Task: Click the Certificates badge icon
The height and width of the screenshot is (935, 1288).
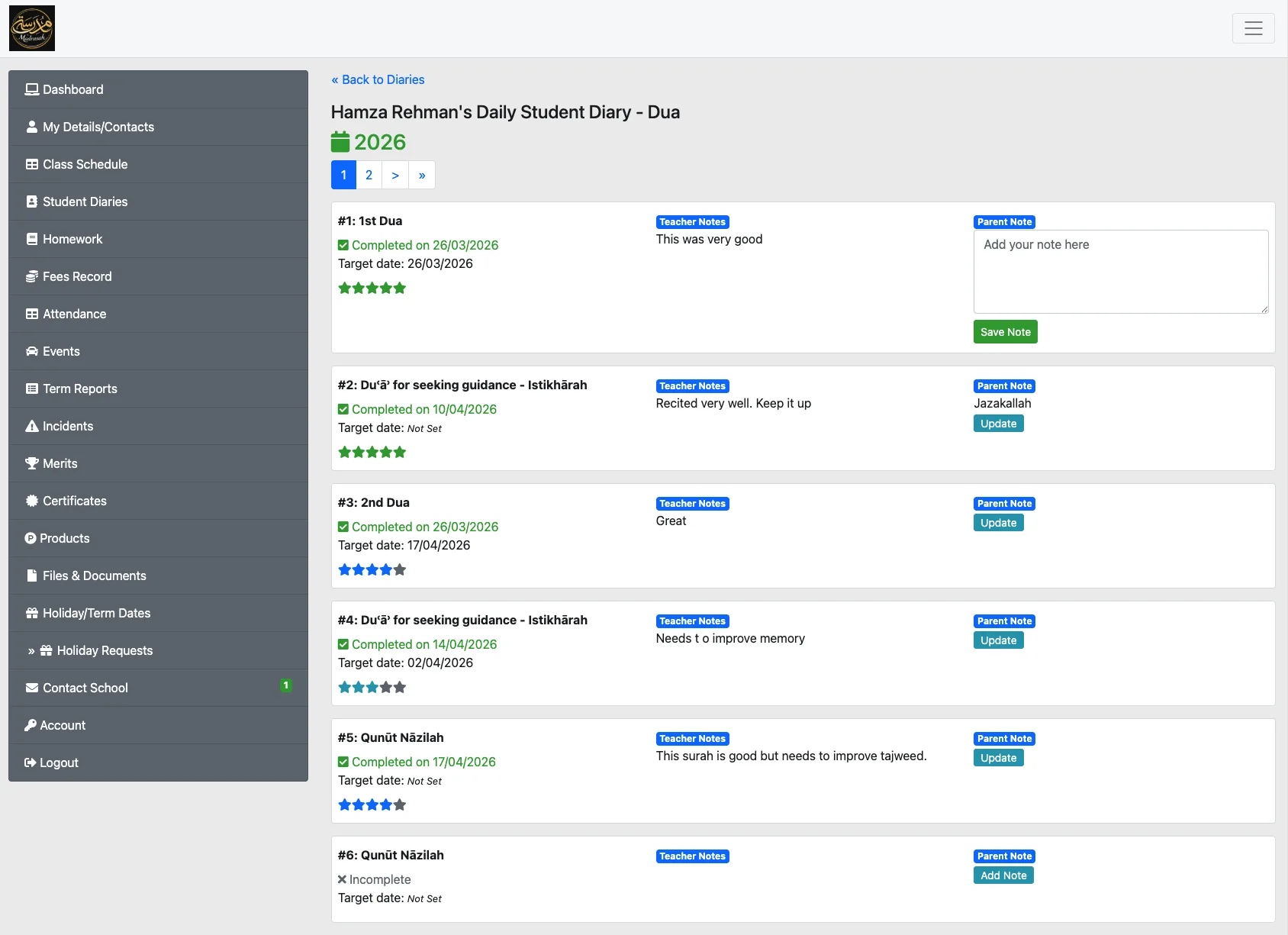Action: (x=32, y=501)
